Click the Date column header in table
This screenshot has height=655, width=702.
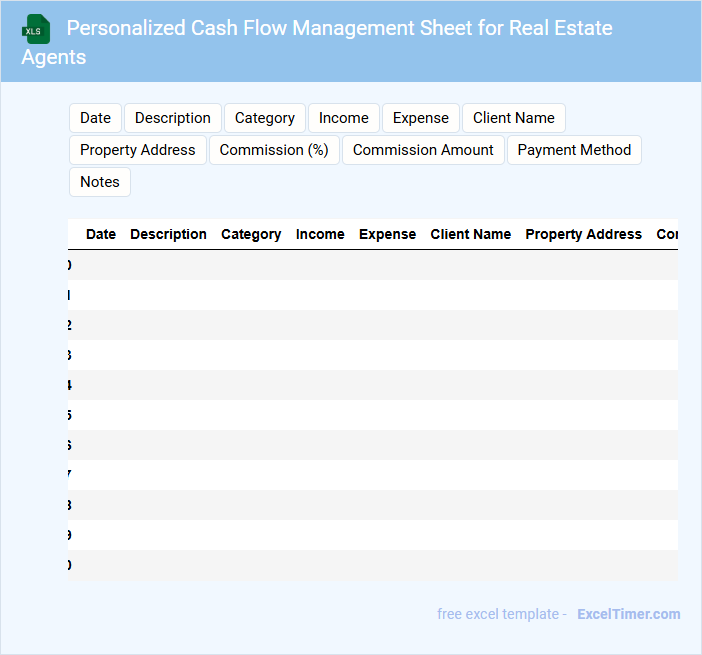(x=101, y=234)
